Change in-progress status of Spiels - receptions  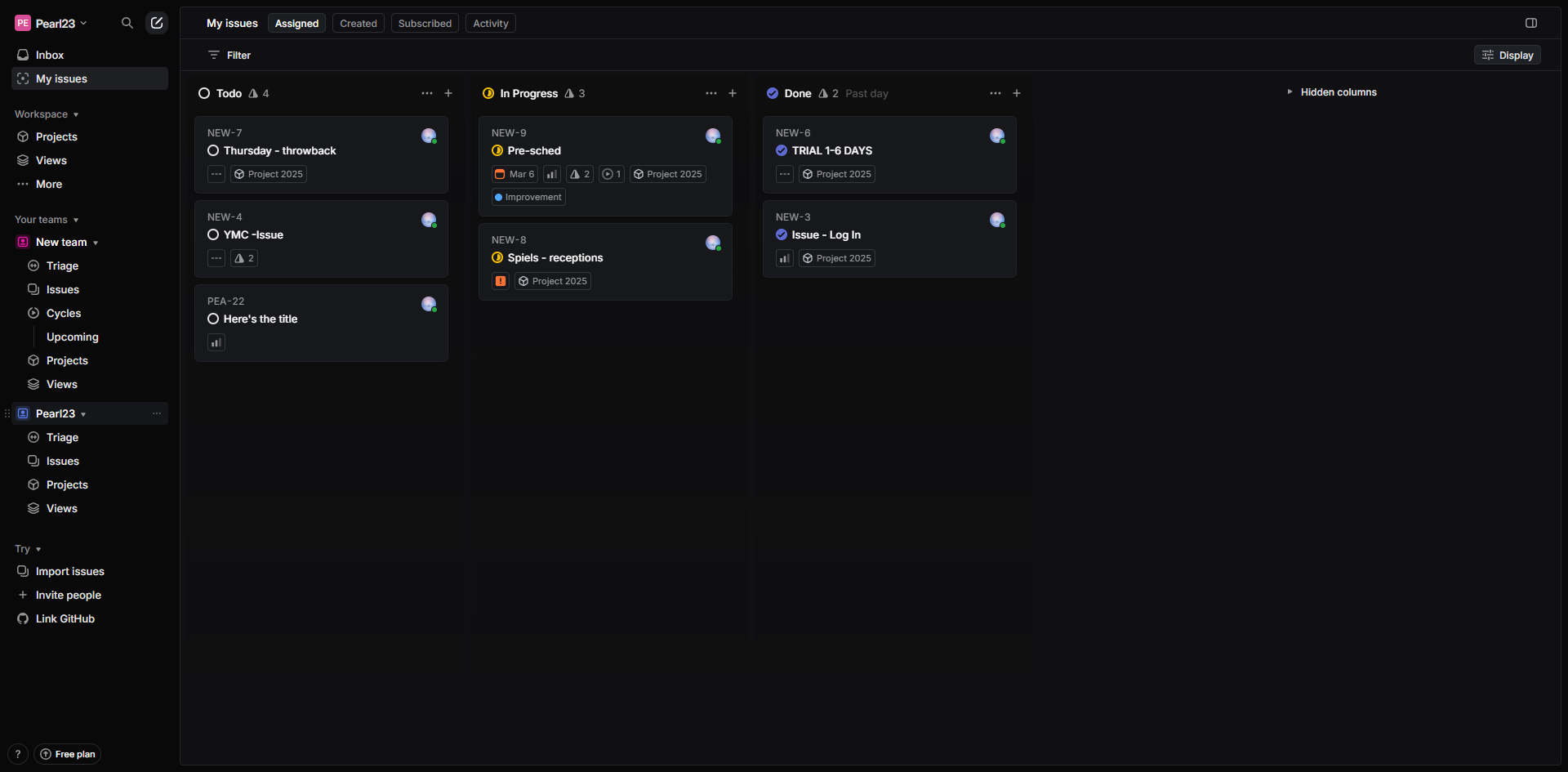coord(497,257)
